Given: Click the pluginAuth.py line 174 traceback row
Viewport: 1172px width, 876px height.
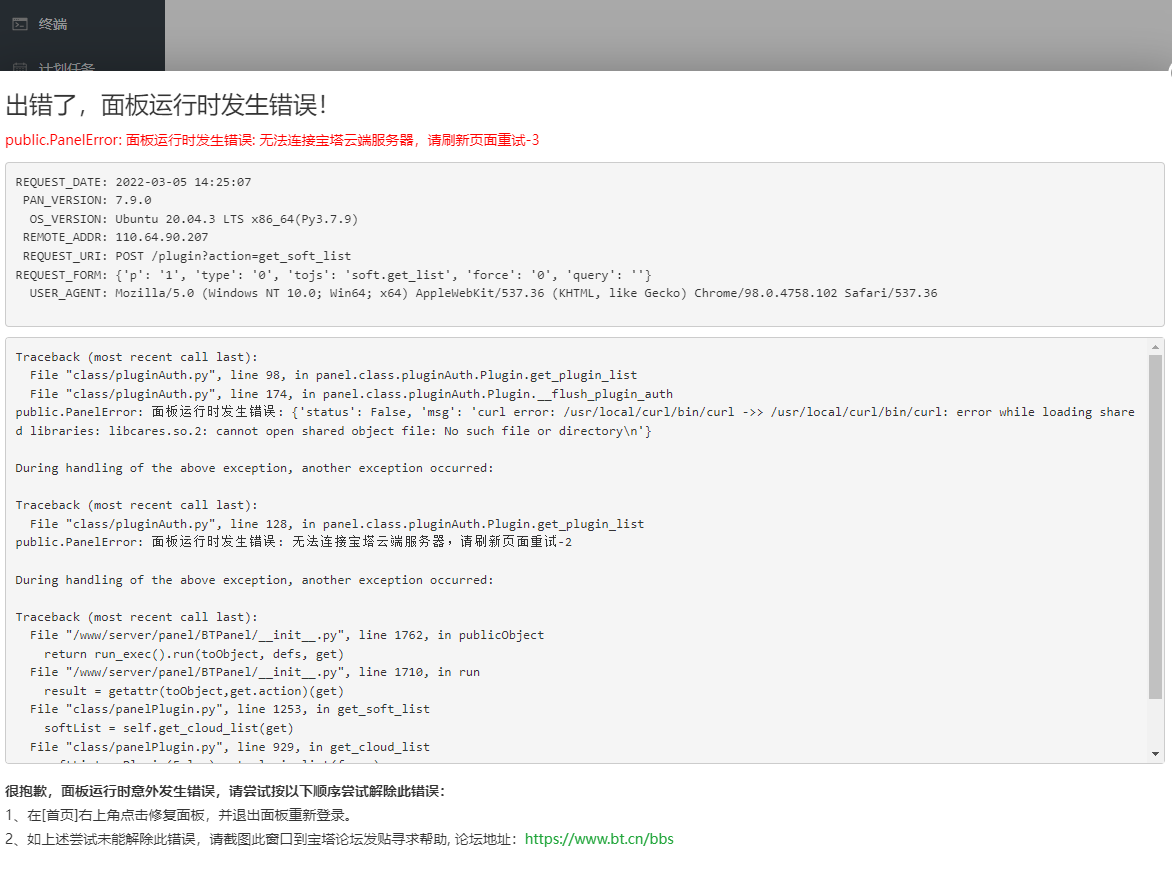Looking at the screenshot, I should [x=351, y=394].
